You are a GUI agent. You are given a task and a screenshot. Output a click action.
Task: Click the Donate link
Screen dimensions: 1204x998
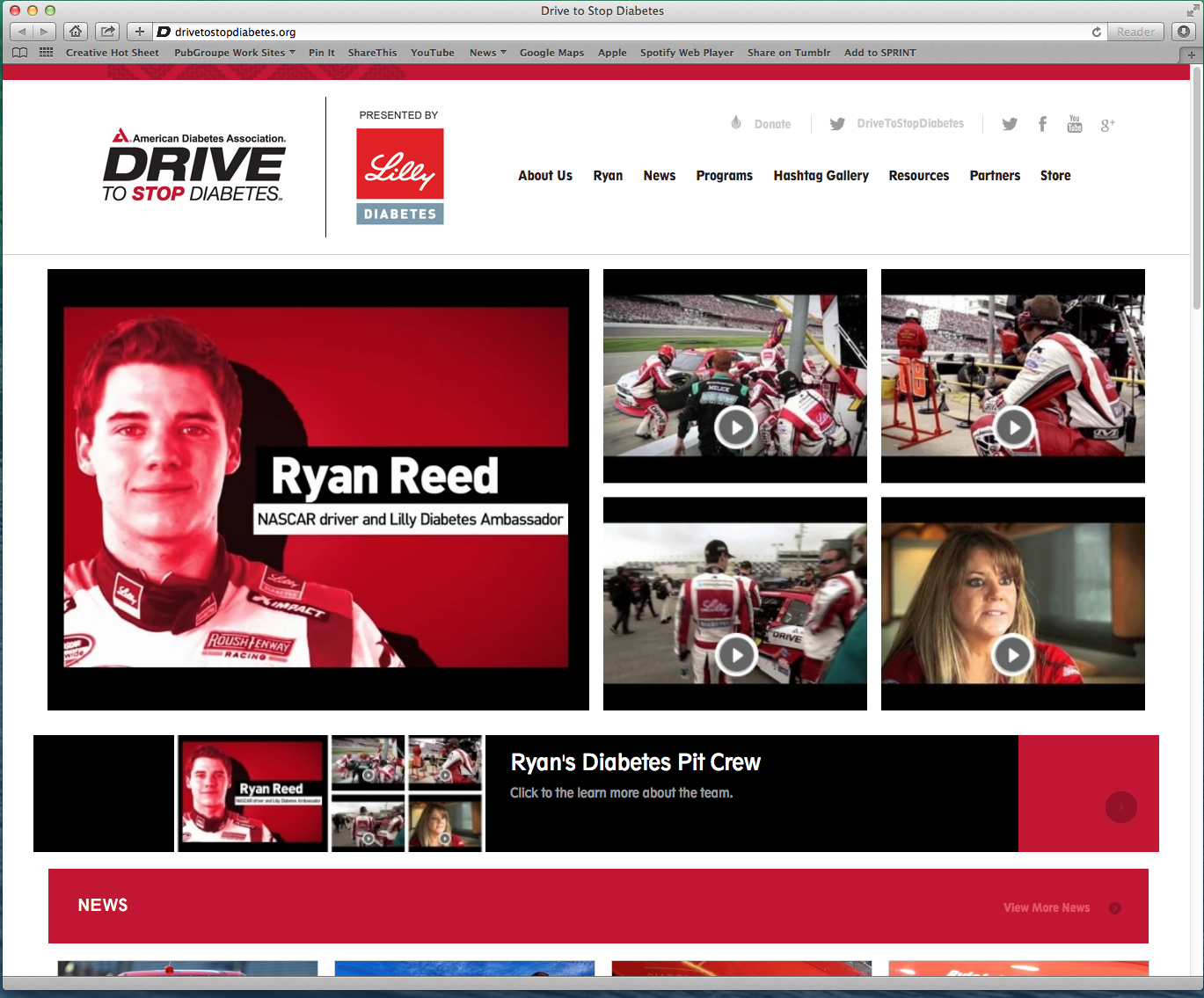pos(772,124)
